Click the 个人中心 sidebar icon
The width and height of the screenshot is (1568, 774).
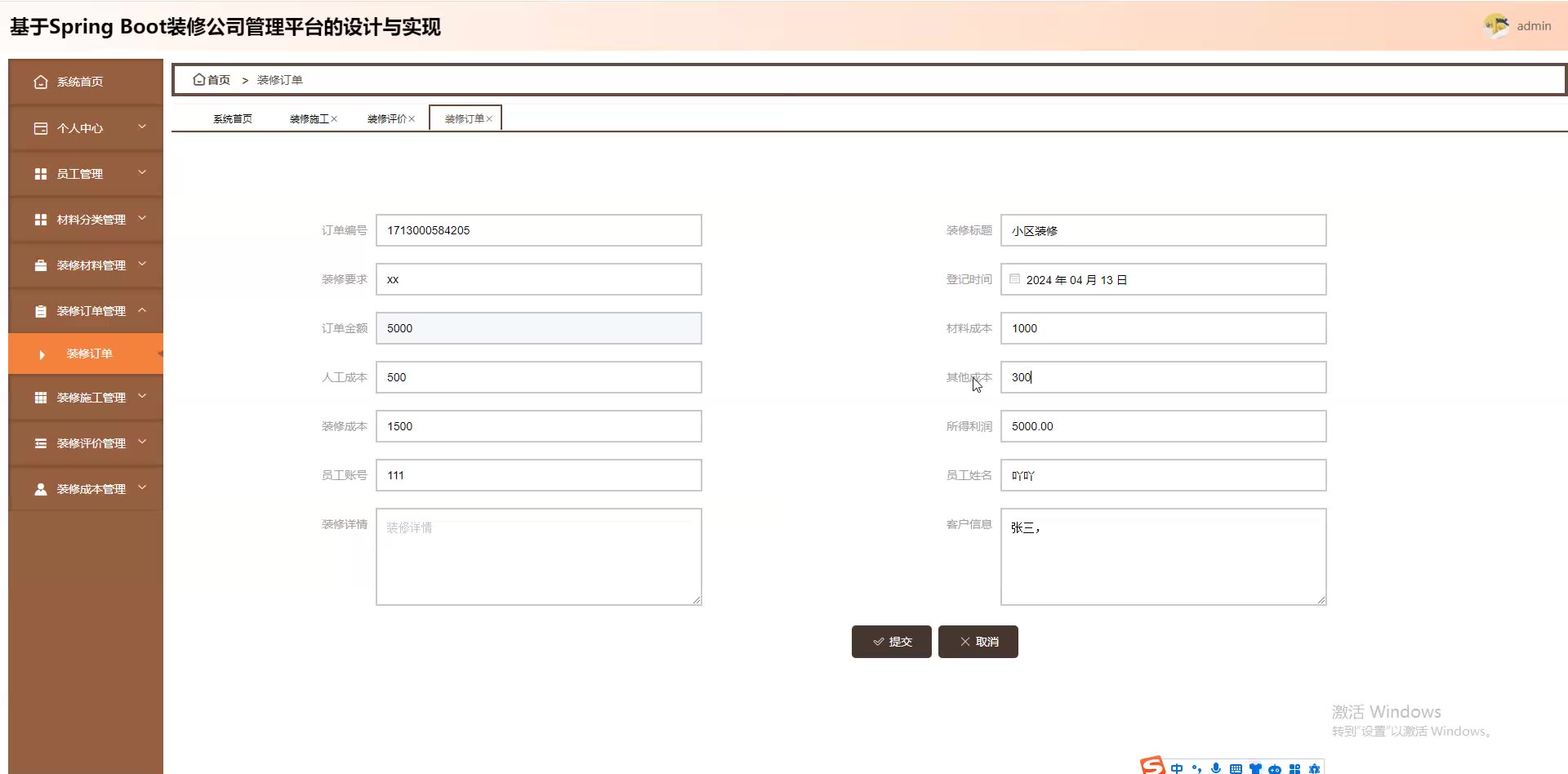pos(41,128)
